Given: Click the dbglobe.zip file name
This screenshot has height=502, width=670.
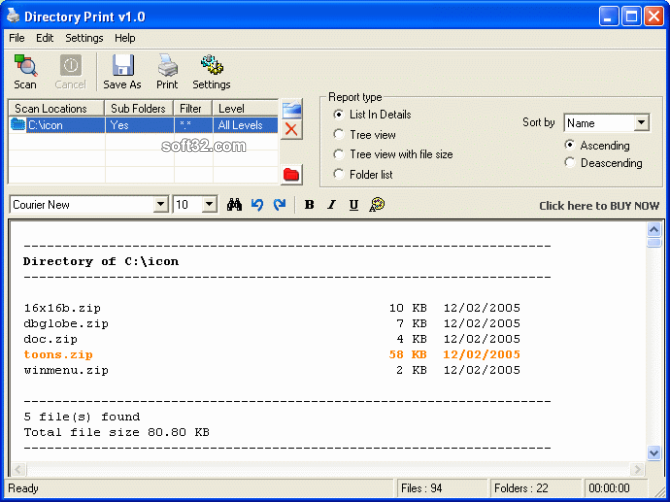Looking at the screenshot, I should [x=66, y=323].
